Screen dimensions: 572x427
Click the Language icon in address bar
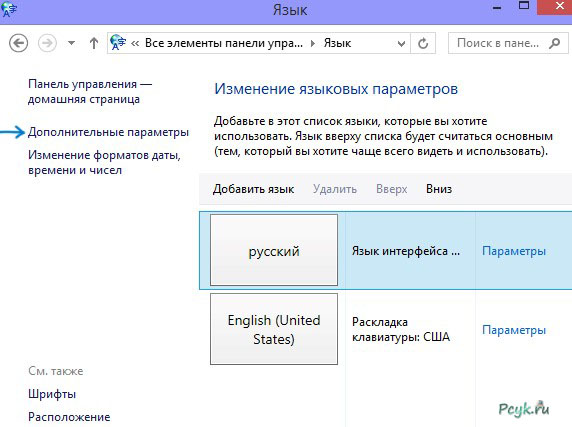[x=118, y=43]
